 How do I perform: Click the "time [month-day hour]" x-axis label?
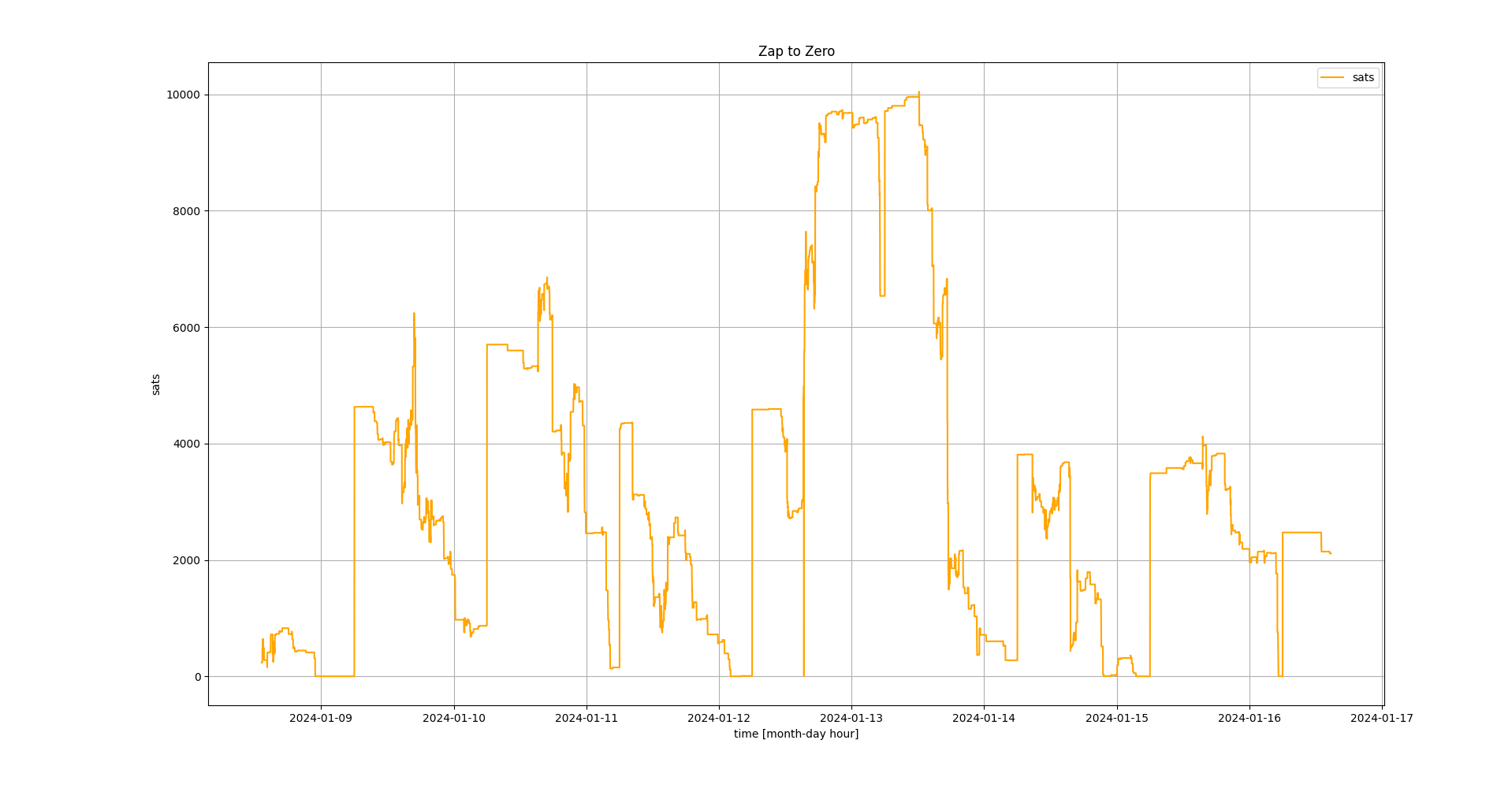(795, 734)
